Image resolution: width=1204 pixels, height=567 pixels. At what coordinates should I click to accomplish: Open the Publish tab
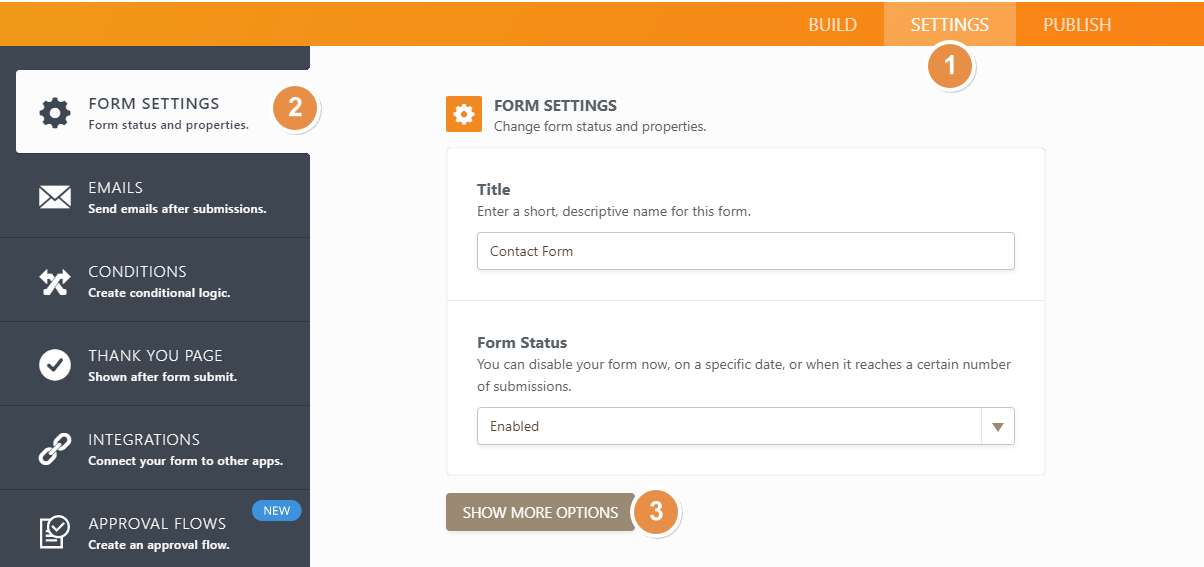coord(1076,25)
